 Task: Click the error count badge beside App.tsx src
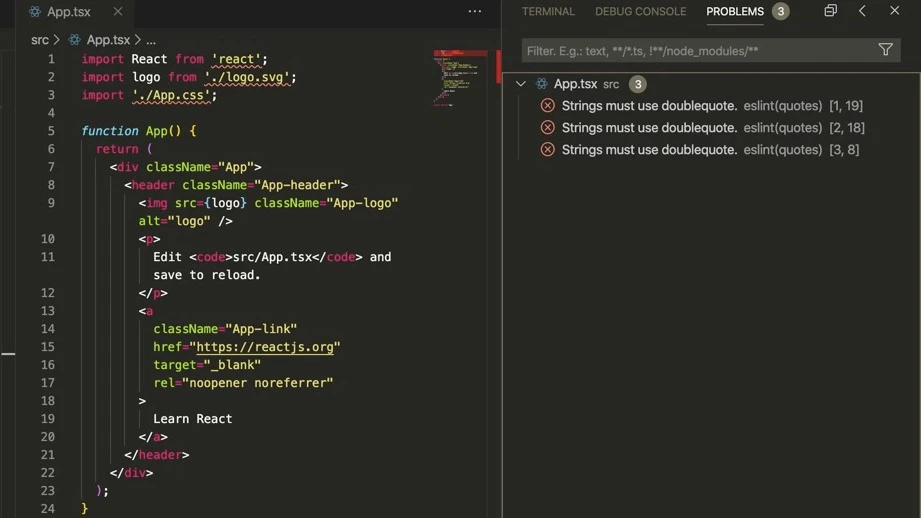pos(637,84)
